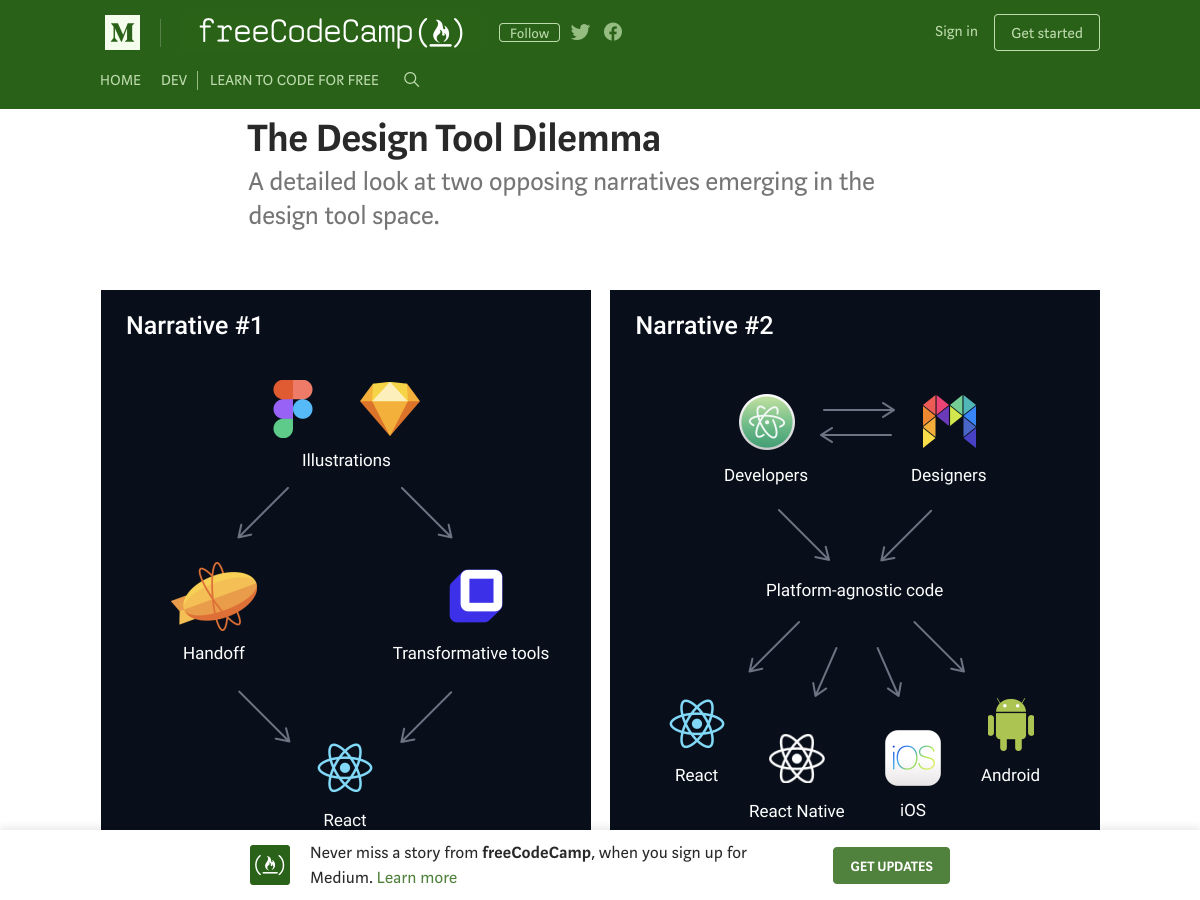
Task: Click the iOS app icon
Action: pos(912,758)
